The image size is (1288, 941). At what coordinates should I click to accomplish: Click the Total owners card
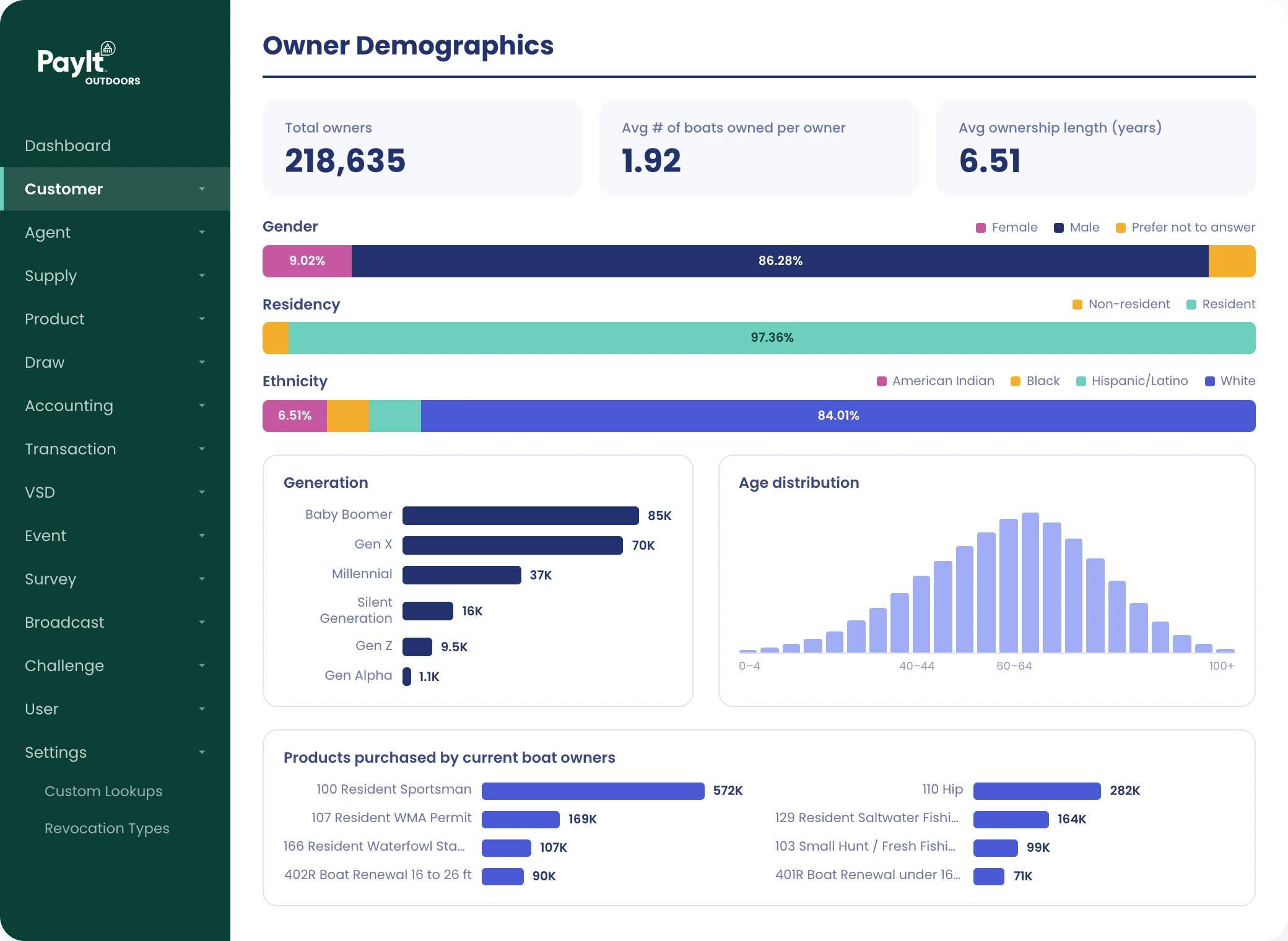pyautogui.click(x=422, y=149)
